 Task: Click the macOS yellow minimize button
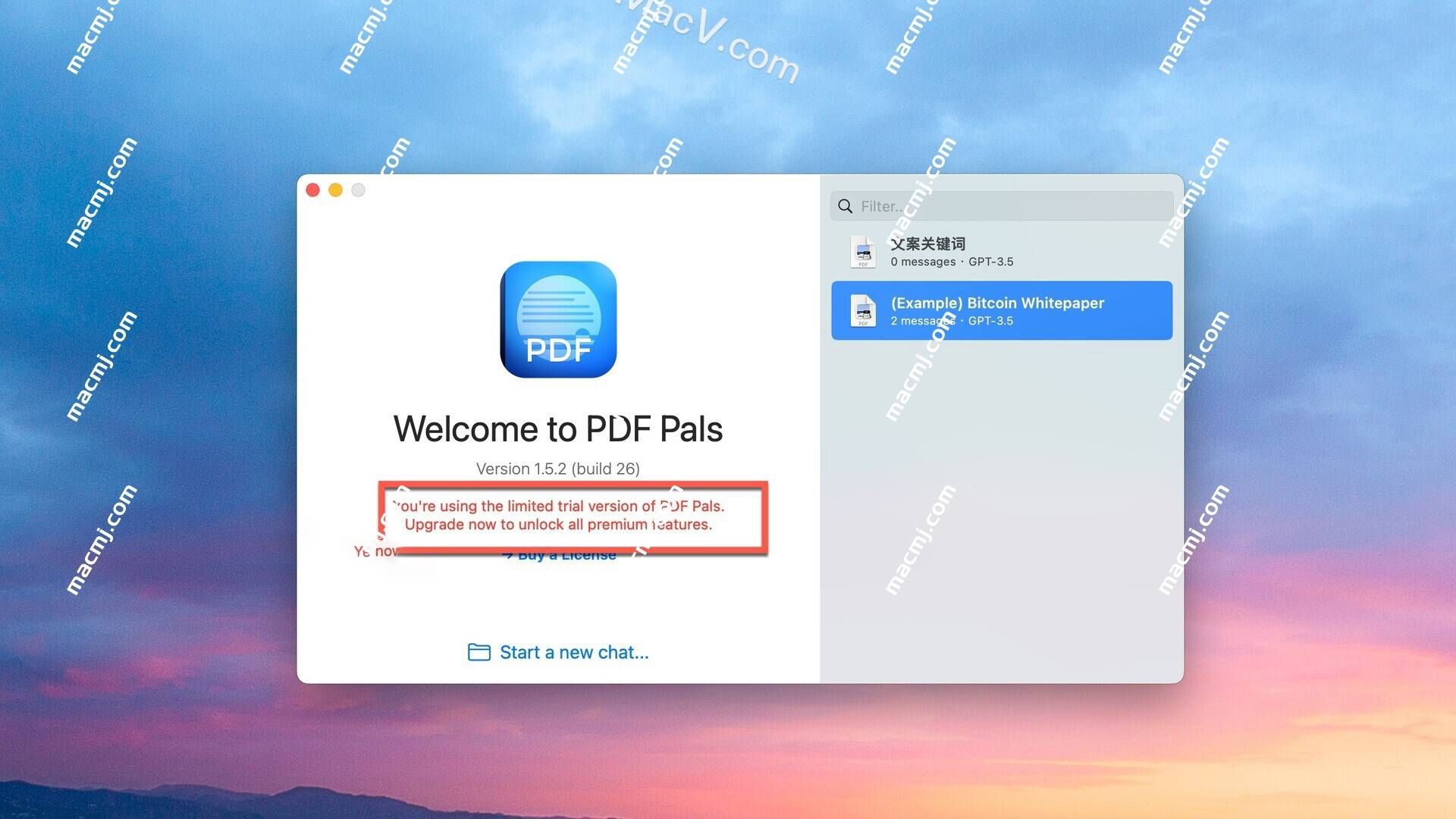[335, 190]
